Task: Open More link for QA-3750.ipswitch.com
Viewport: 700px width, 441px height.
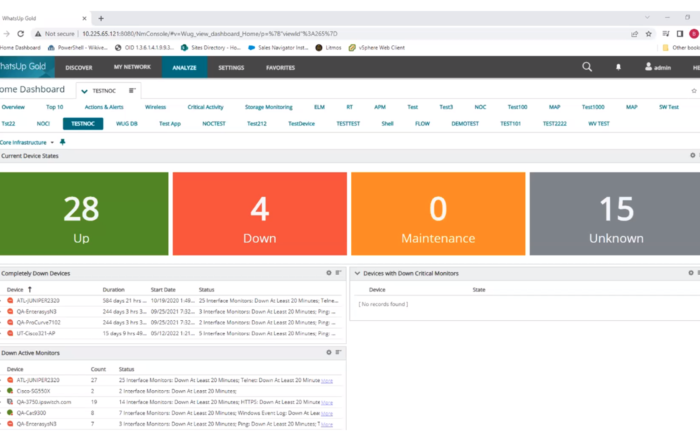Action: 327,403
